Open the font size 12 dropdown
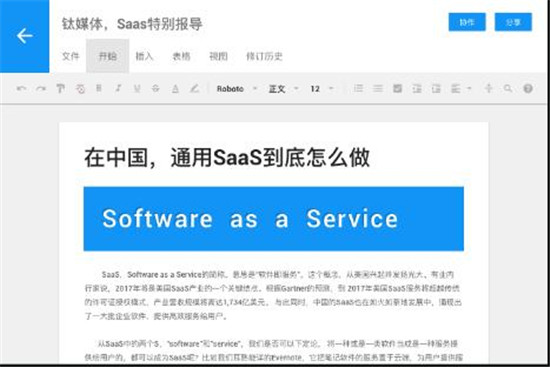550x367 pixels. click(321, 89)
